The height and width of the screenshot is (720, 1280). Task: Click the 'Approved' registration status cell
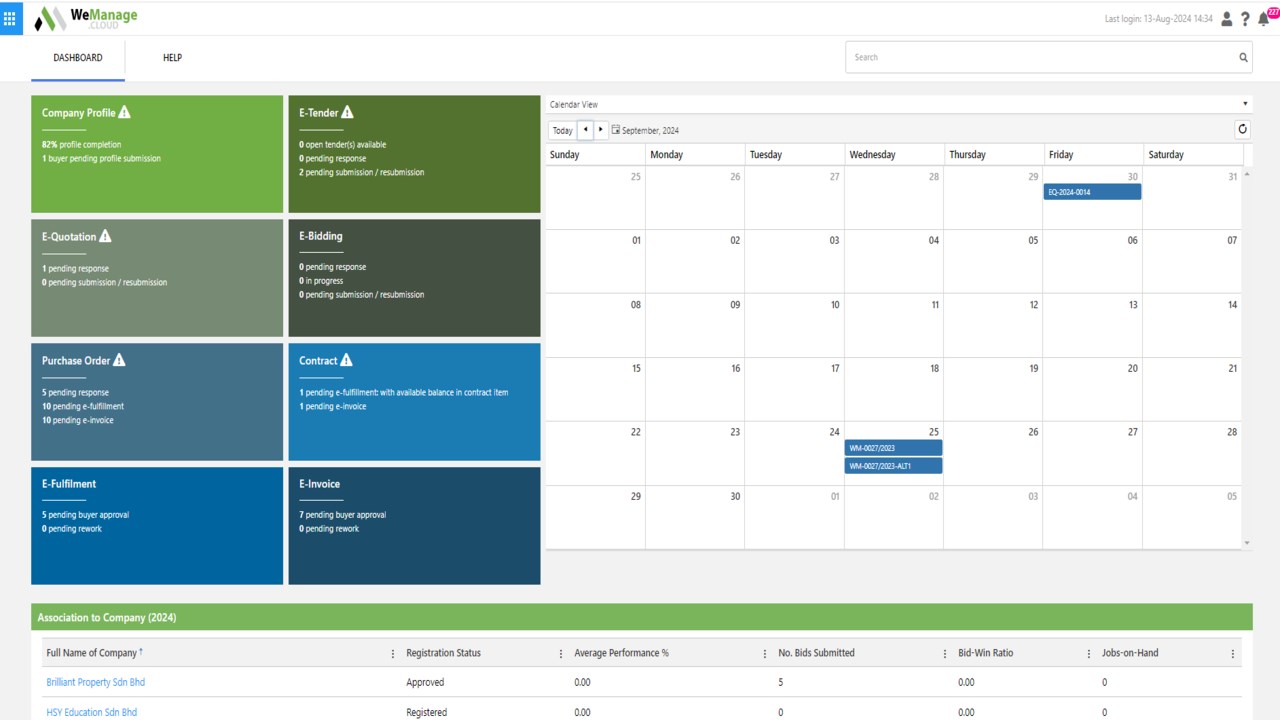pos(425,682)
